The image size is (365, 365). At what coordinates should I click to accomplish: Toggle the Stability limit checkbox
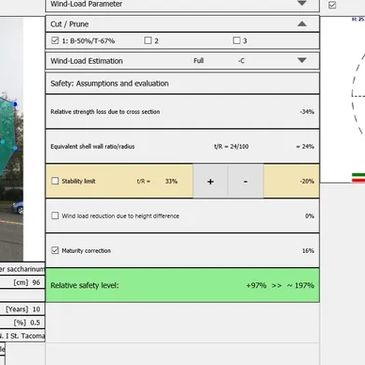[x=55, y=181]
